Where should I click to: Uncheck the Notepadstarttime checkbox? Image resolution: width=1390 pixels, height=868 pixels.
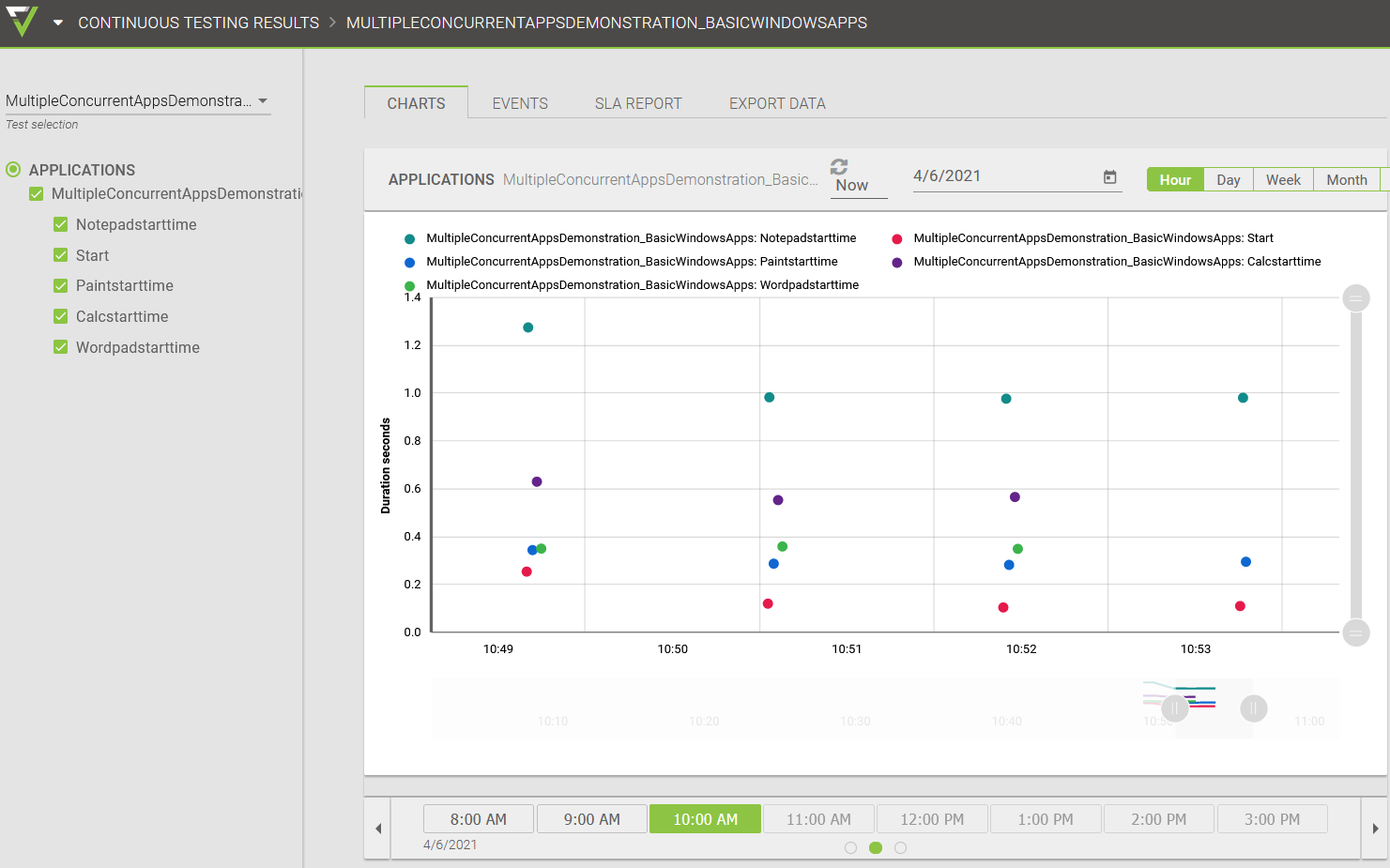click(61, 224)
